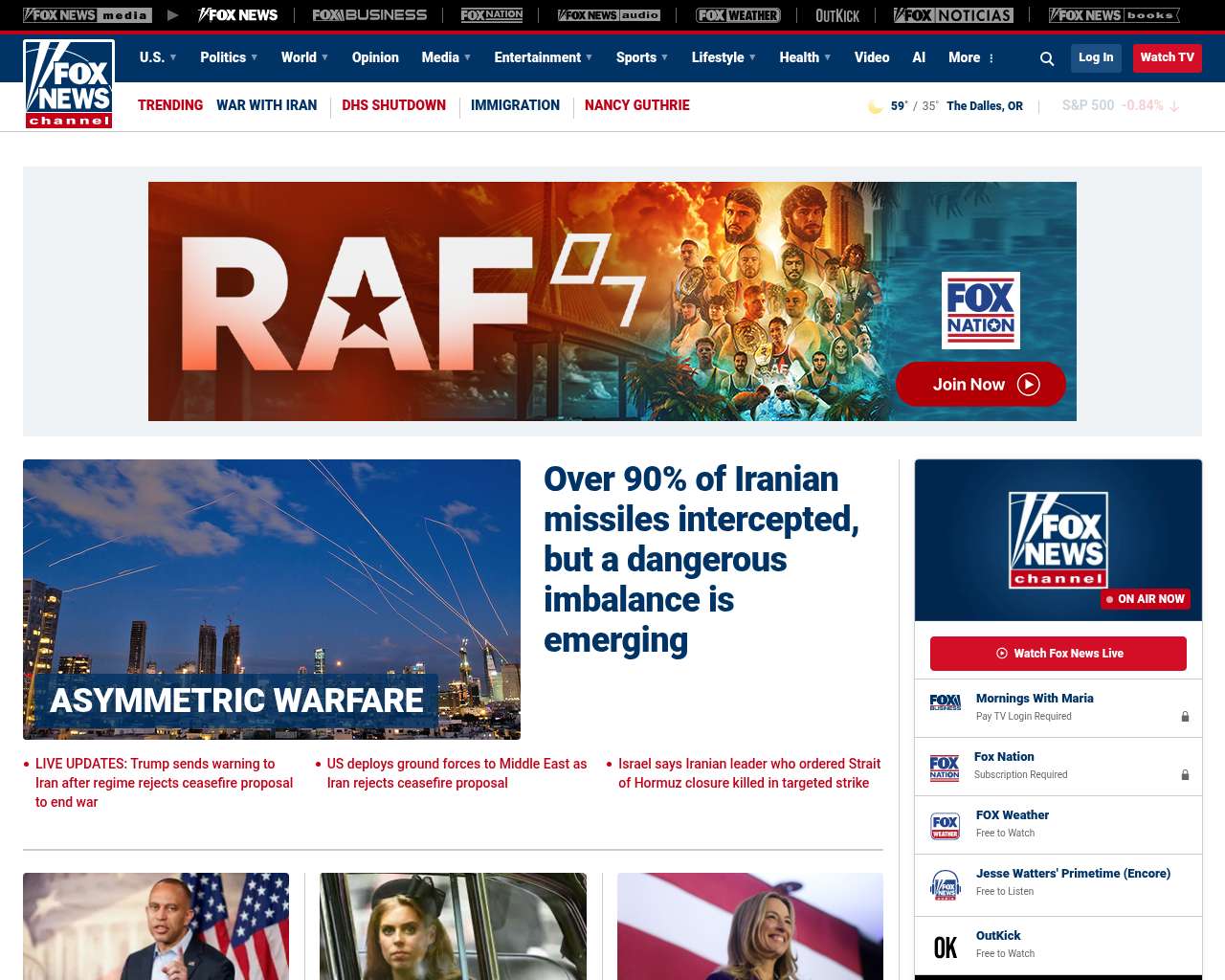Click the lock icon on Mornings With Maria
1225x980 pixels.
tap(1185, 717)
